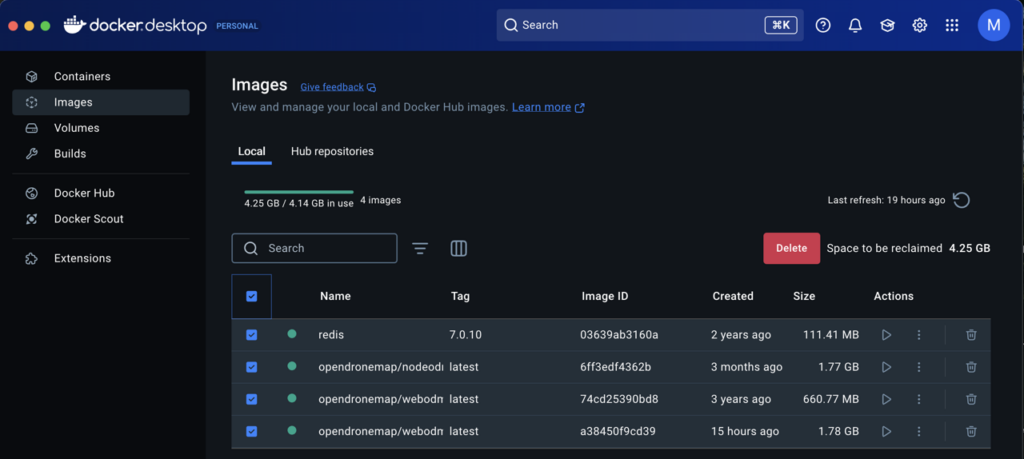Viewport: 1024px width, 459px height.
Task: Click the disk usage progress bar
Action: (x=299, y=192)
